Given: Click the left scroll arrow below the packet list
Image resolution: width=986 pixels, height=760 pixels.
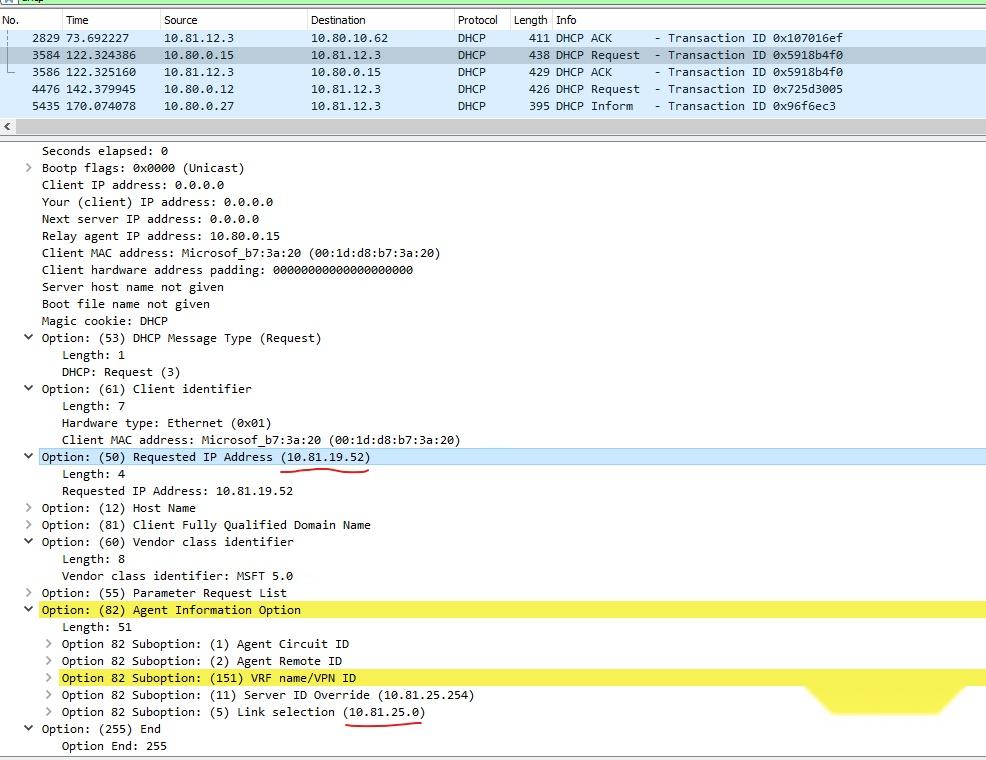Looking at the screenshot, I should (x=7, y=126).
